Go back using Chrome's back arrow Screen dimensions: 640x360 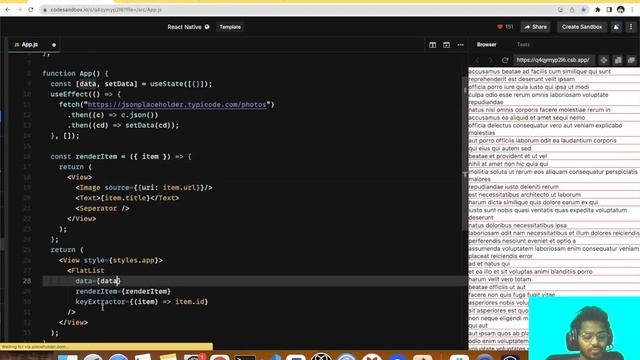coord(8,9)
